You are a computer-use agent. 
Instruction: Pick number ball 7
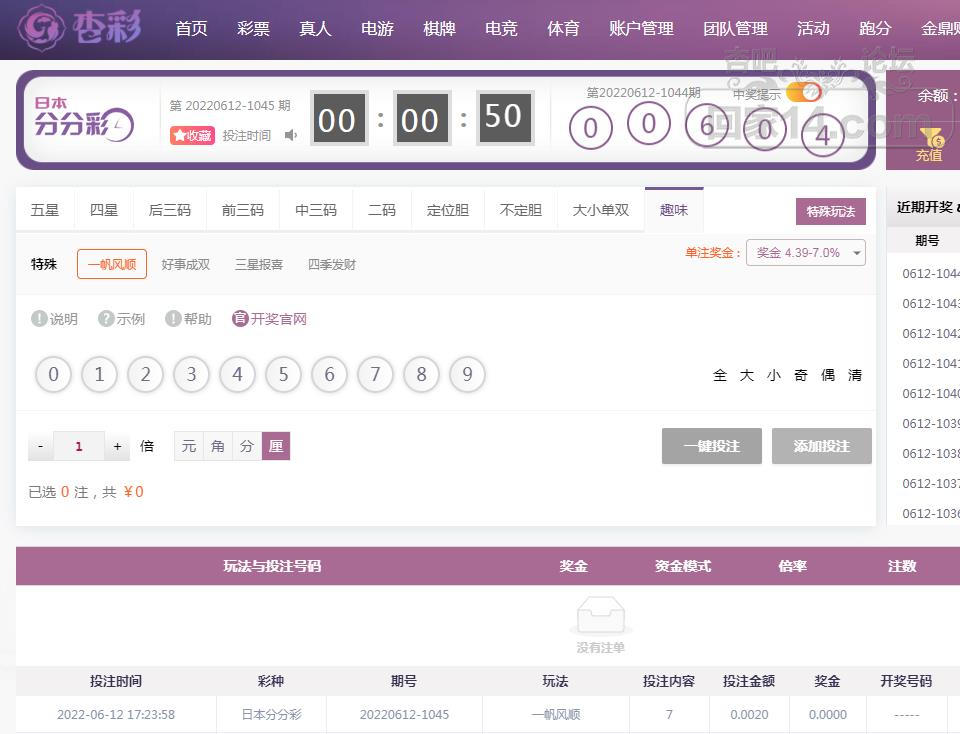coord(375,375)
